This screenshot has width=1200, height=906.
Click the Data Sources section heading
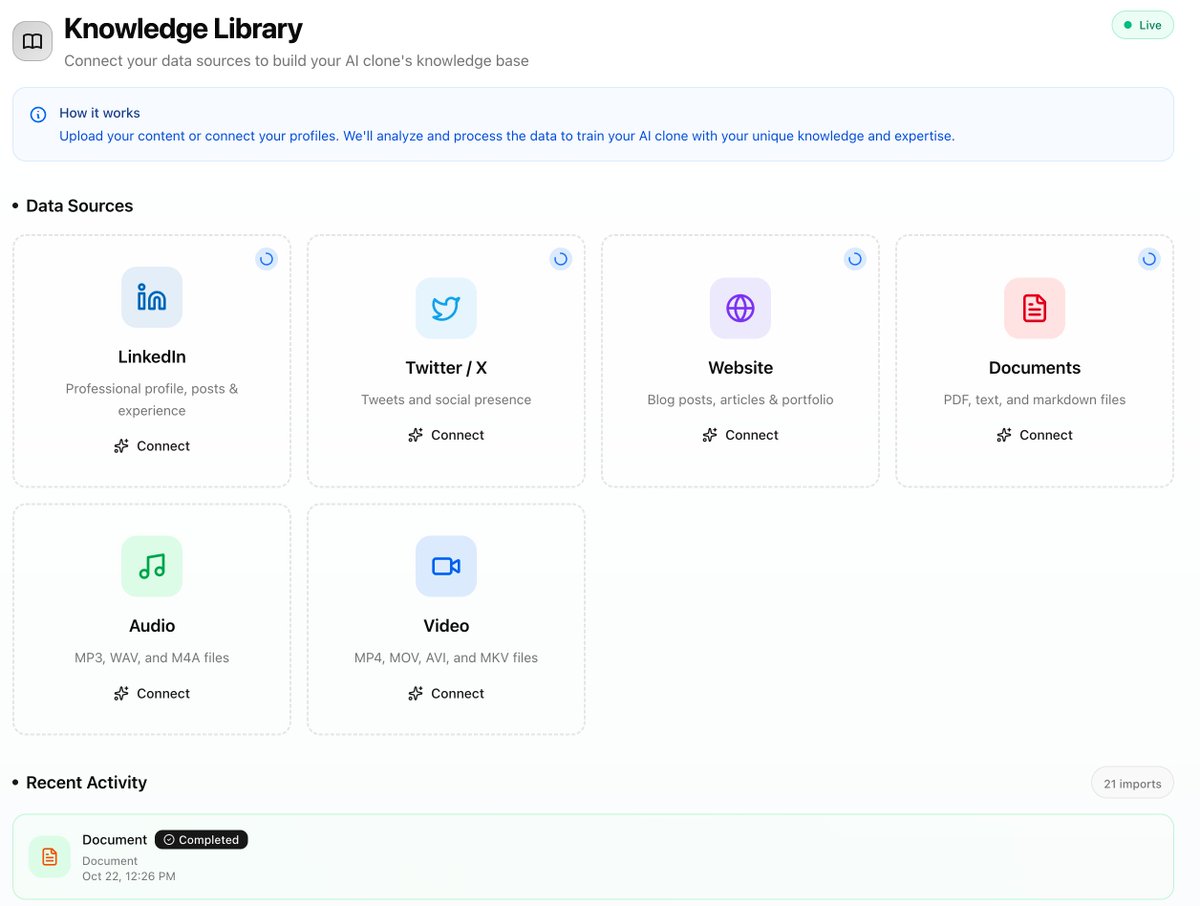pyautogui.click(x=79, y=206)
